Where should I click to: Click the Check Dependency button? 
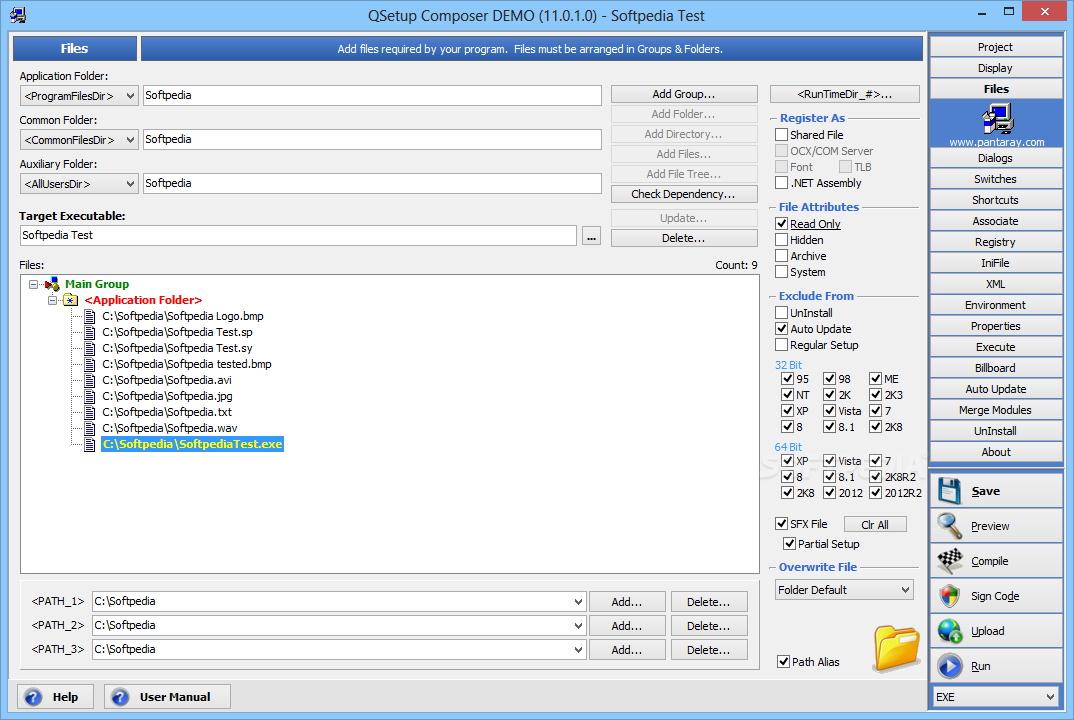click(684, 194)
